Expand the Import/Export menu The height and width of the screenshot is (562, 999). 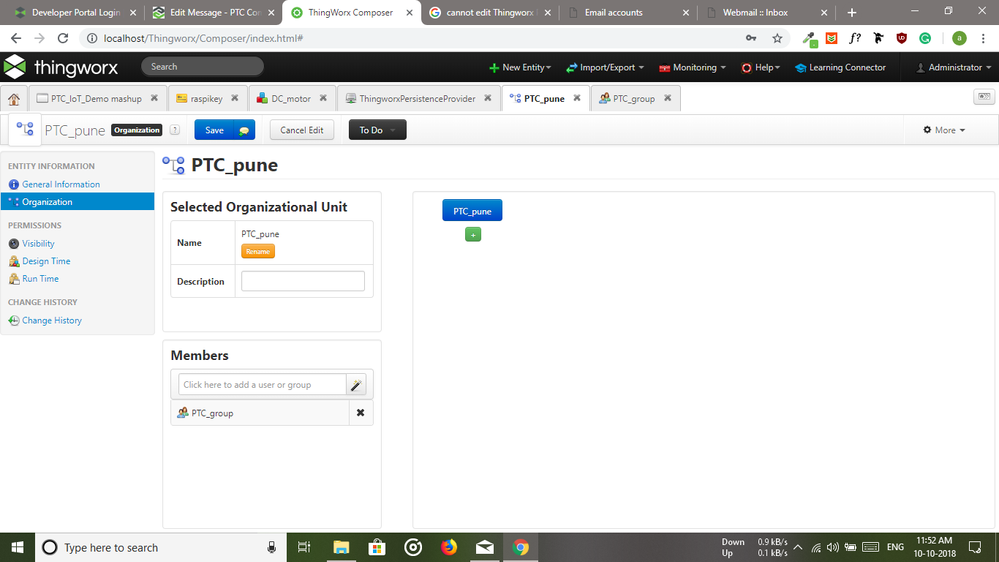(x=605, y=68)
